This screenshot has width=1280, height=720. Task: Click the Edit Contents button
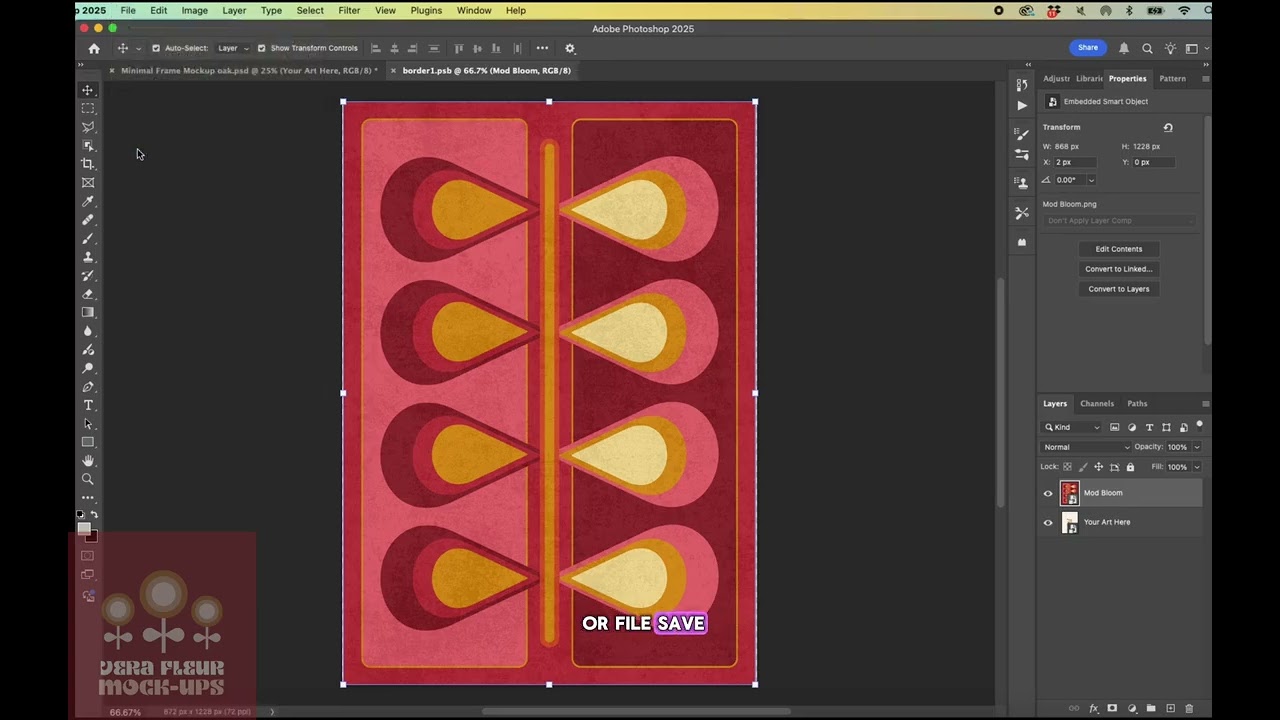(x=1118, y=249)
